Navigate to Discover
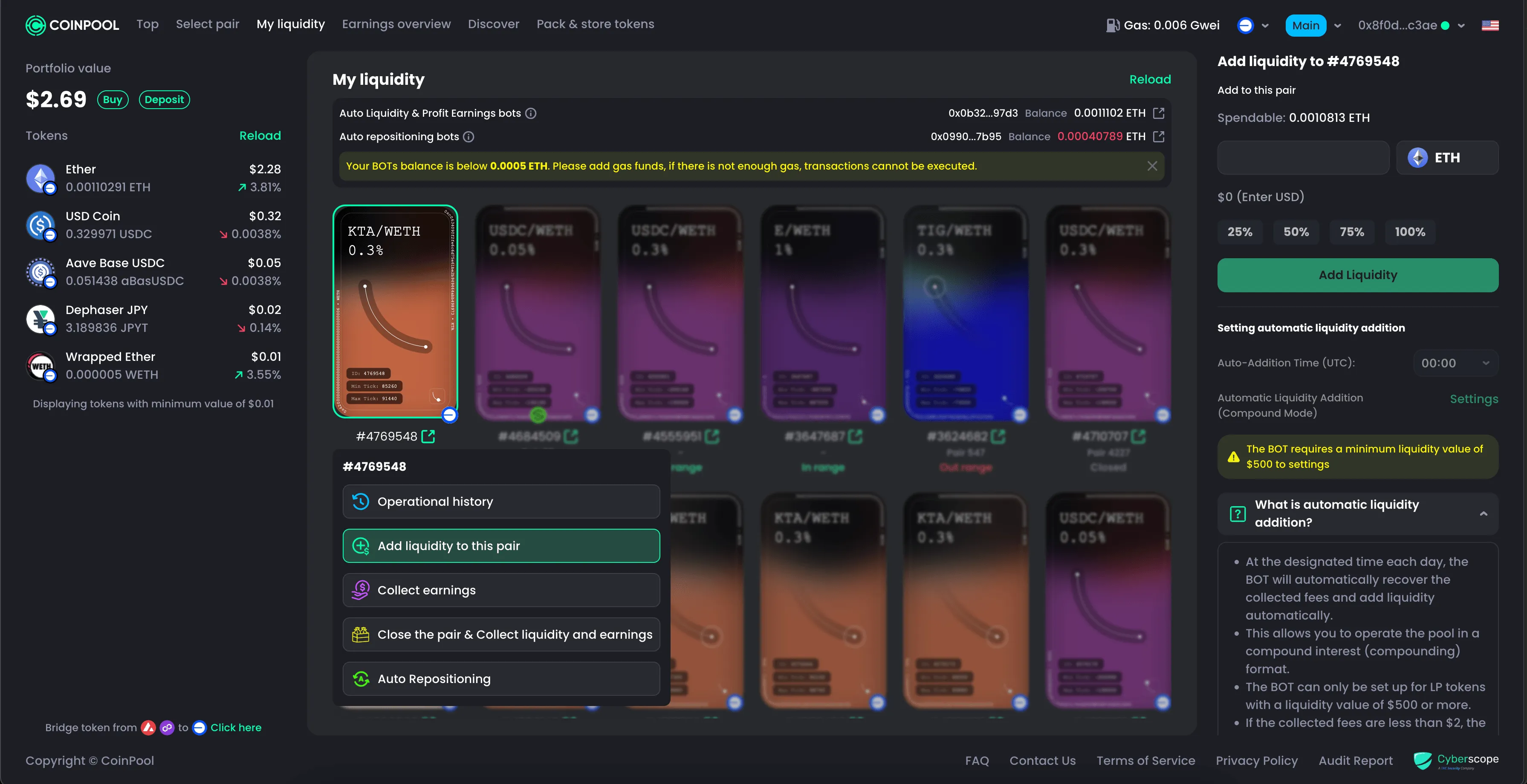 pos(493,24)
